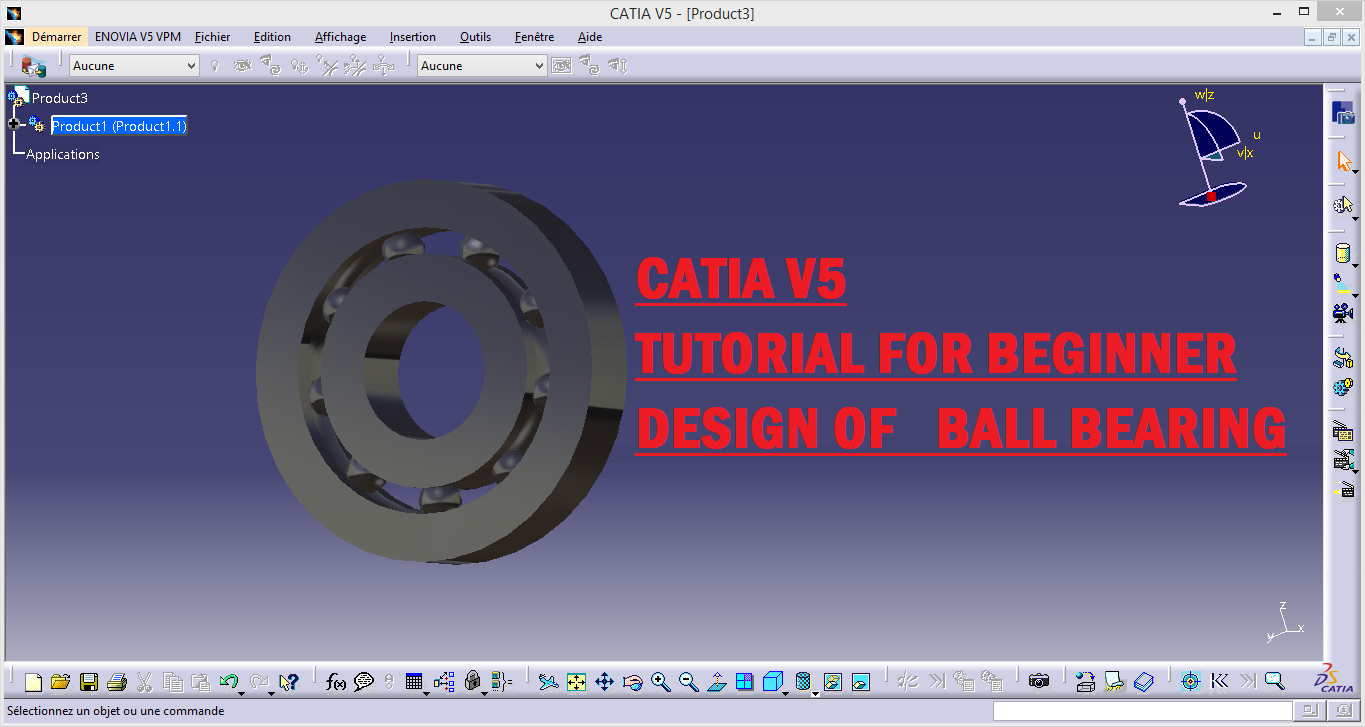
Task: Click the New document icon
Action: pyautogui.click(x=34, y=682)
